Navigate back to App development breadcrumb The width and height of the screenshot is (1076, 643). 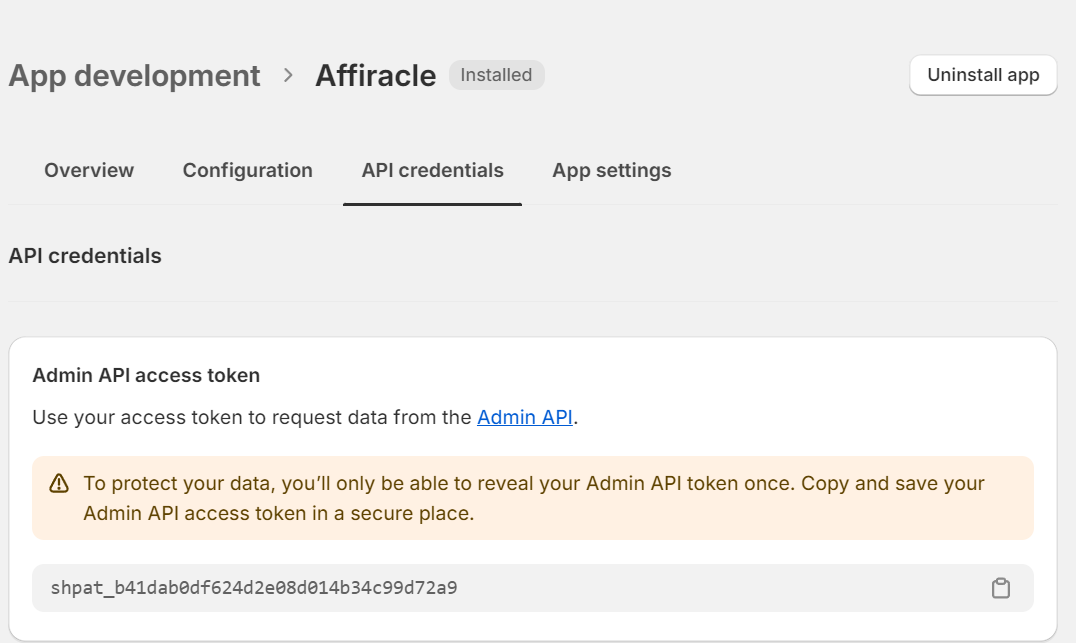click(x=134, y=76)
